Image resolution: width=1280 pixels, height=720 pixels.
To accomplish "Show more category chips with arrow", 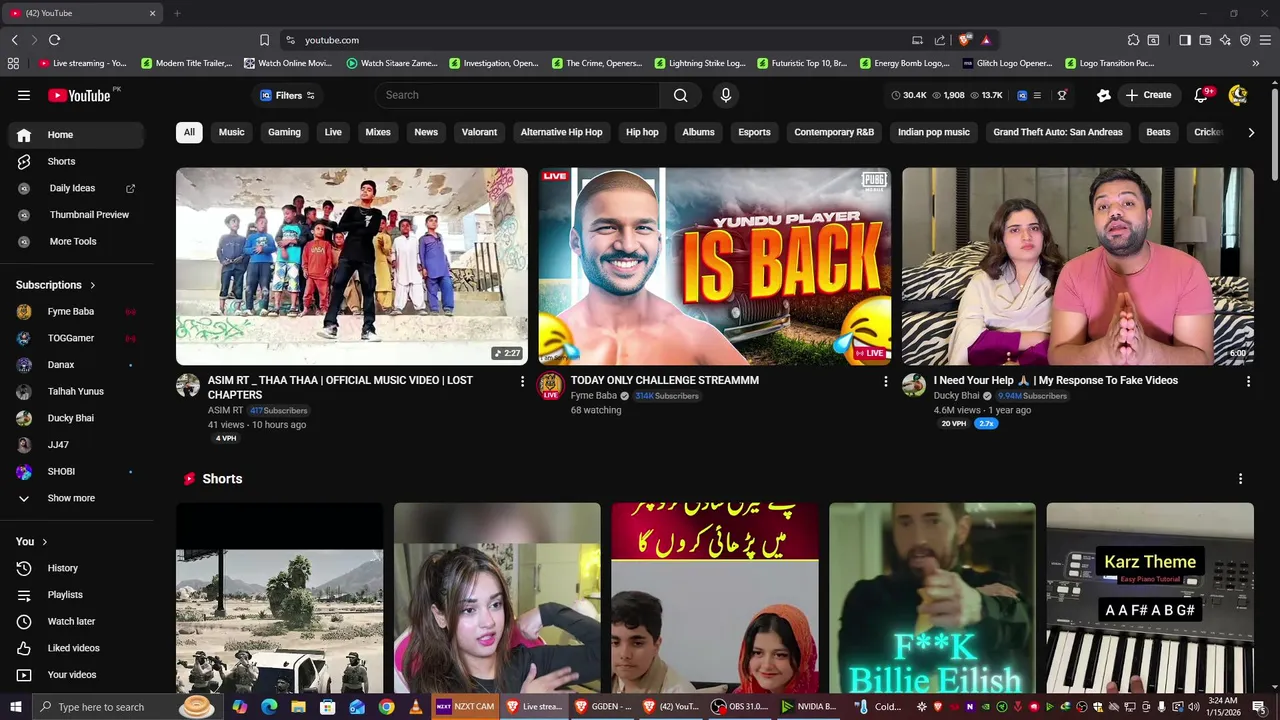I will (1250, 132).
